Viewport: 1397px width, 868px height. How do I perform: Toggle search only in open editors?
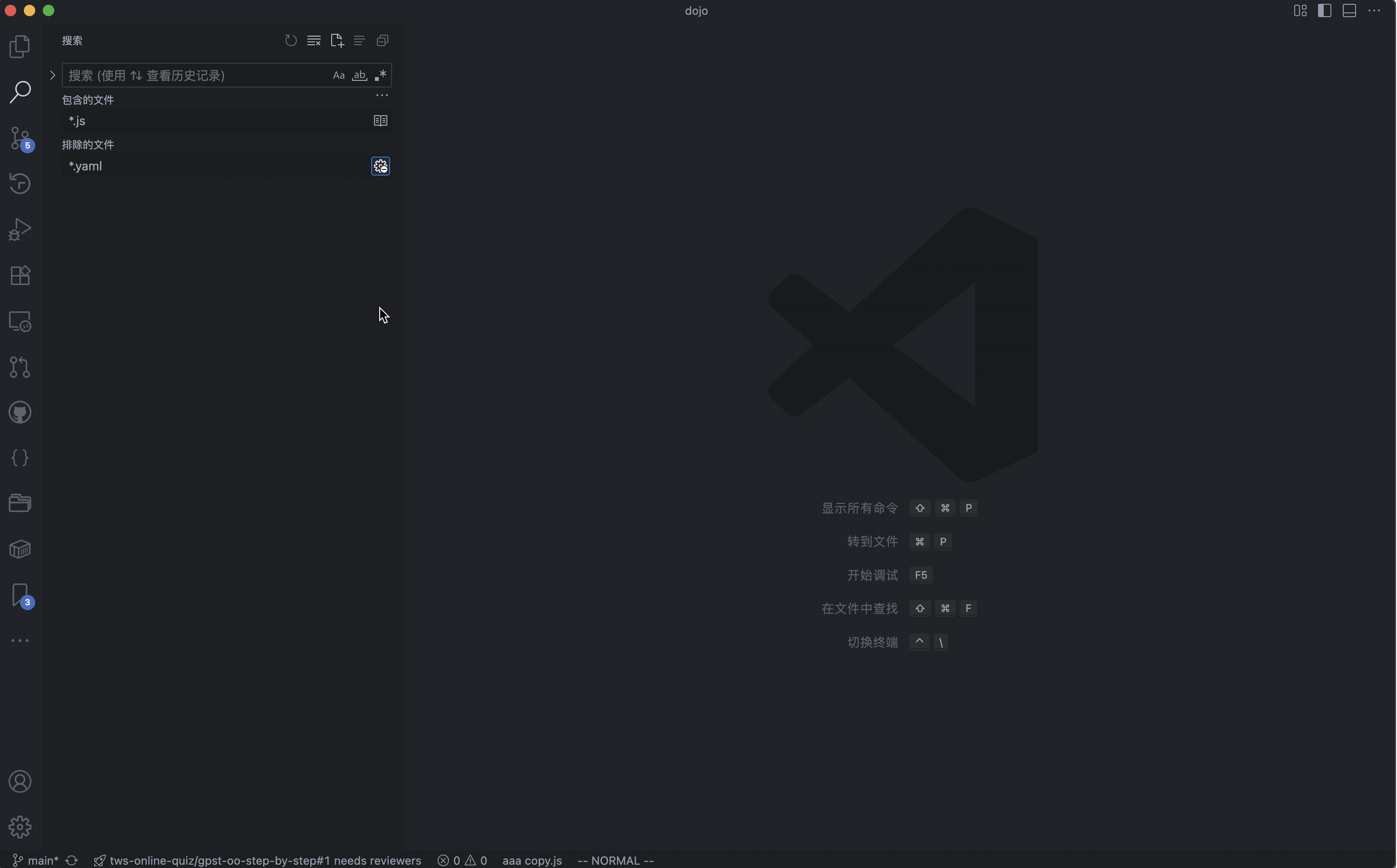381,120
